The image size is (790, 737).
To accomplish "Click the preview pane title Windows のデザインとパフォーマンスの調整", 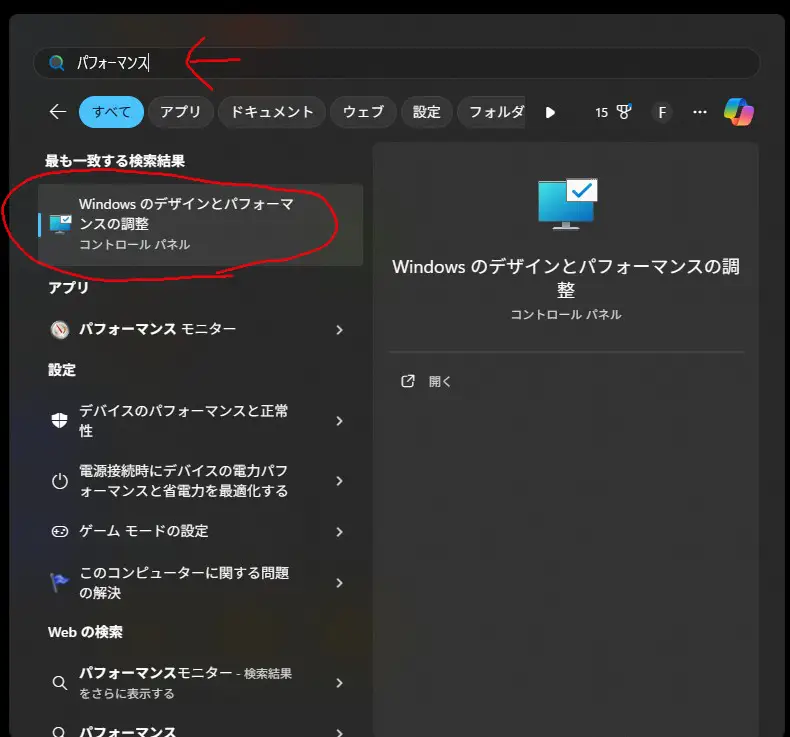I will (x=566, y=278).
